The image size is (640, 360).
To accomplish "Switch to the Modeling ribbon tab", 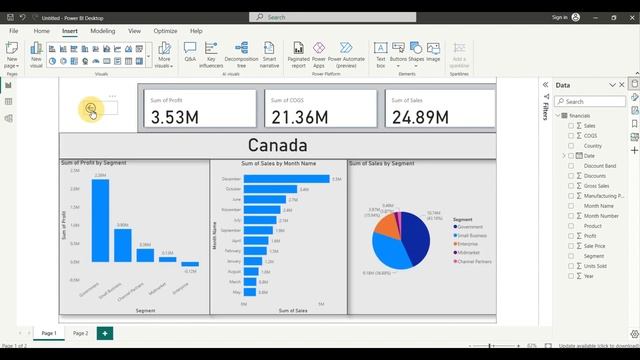I will 102,31.
